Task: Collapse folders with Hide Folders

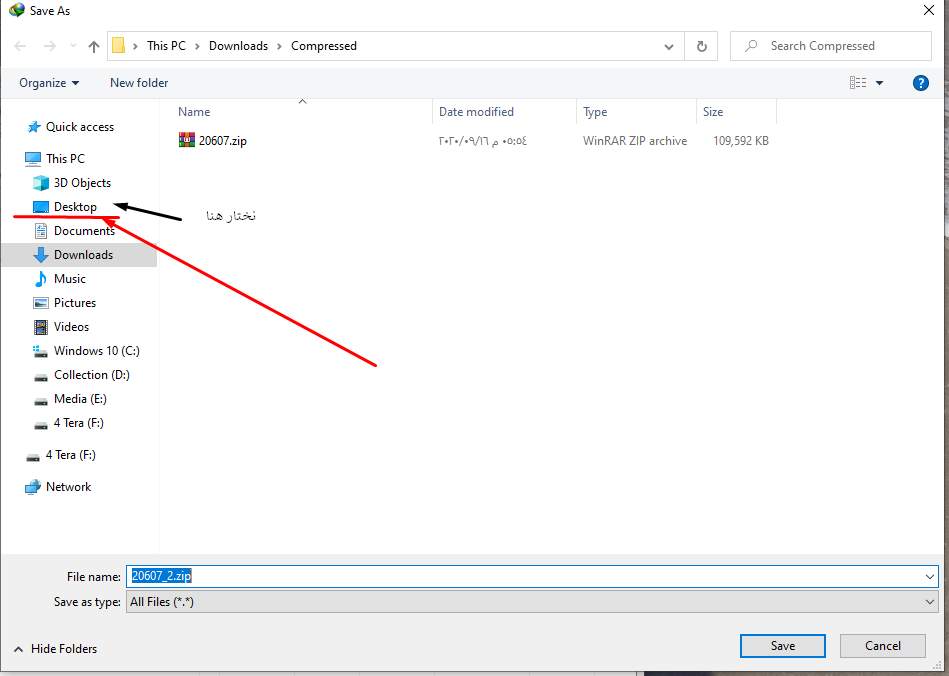Action: click(x=55, y=649)
